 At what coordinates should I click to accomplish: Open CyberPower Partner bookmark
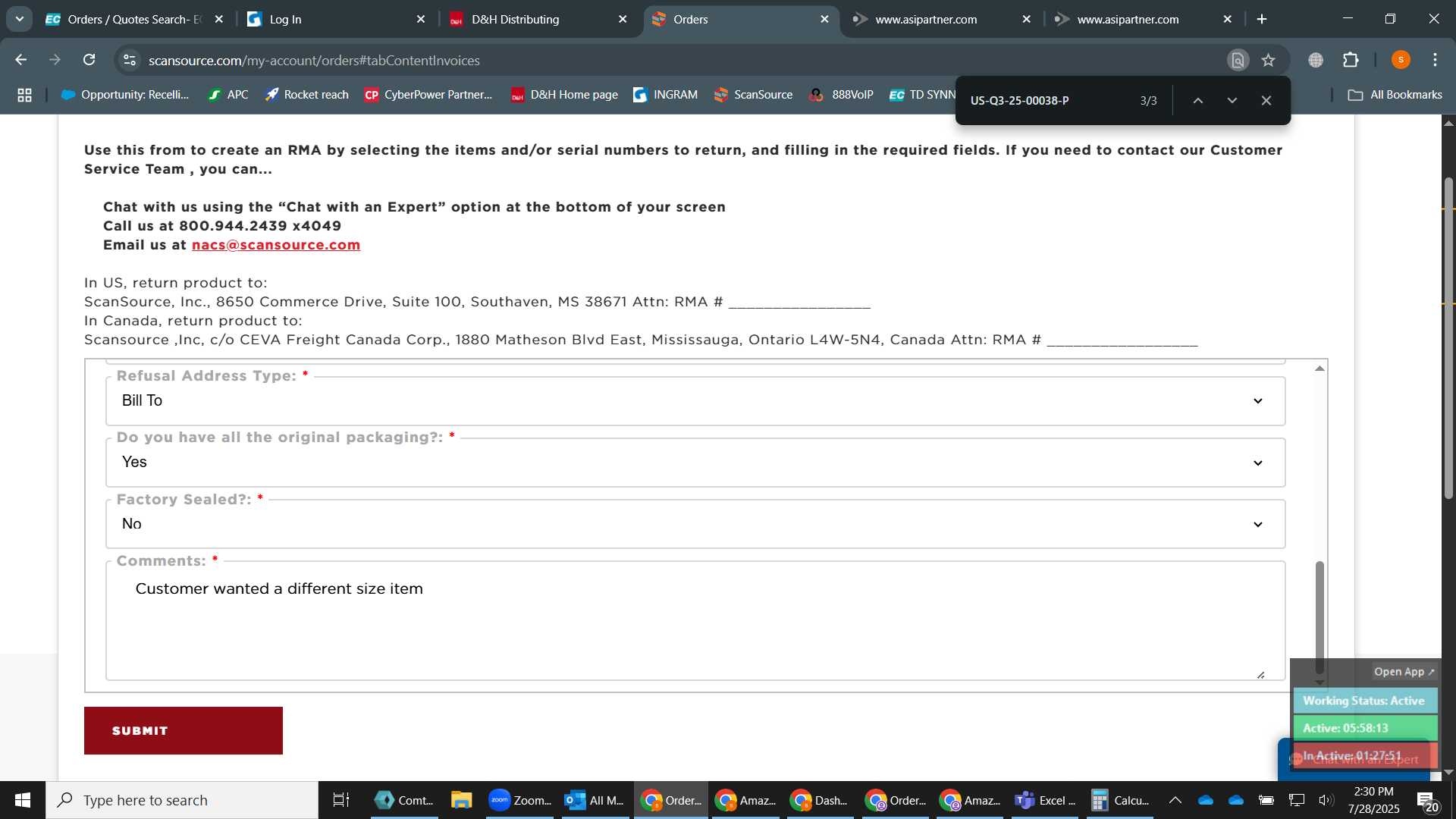point(428,95)
